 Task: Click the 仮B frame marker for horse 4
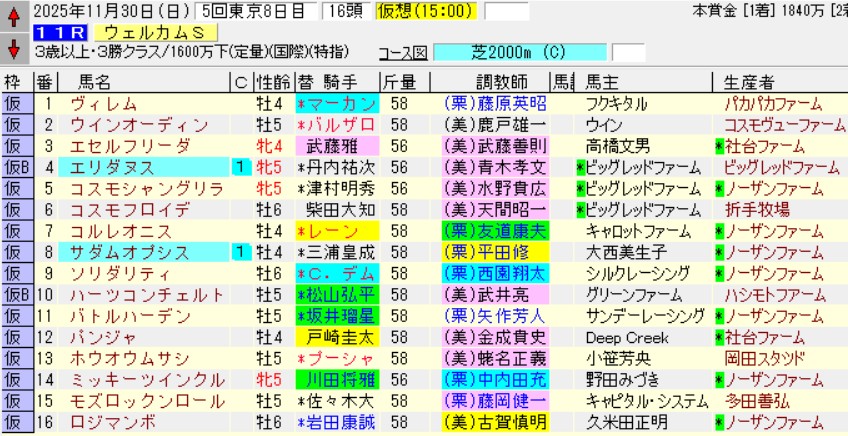[16, 168]
